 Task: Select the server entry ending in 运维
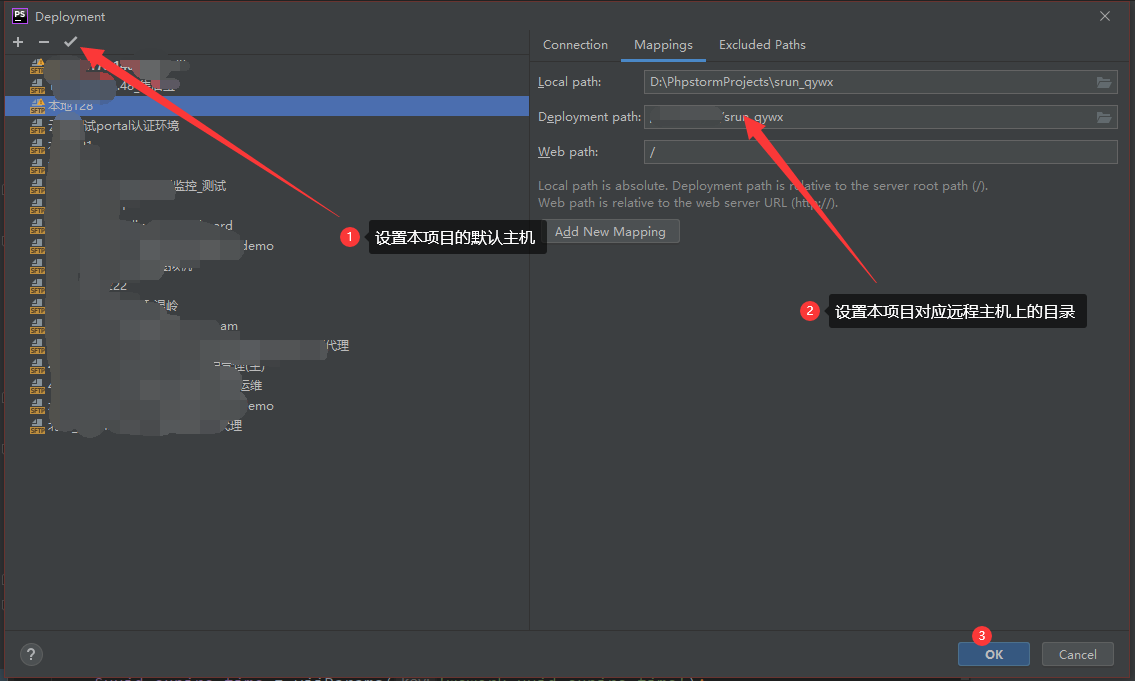(x=267, y=386)
